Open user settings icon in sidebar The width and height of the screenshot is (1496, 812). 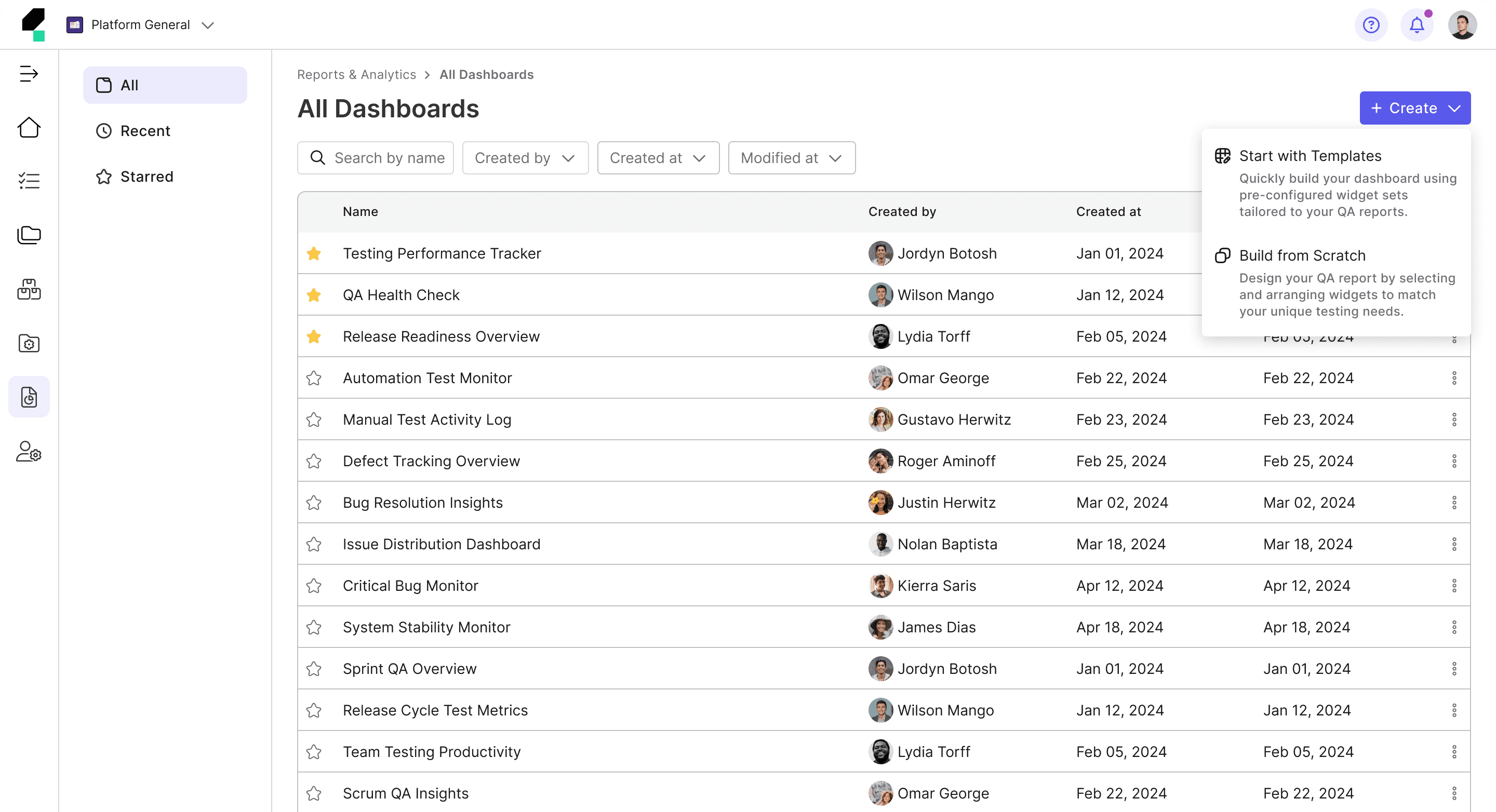pyautogui.click(x=29, y=452)
